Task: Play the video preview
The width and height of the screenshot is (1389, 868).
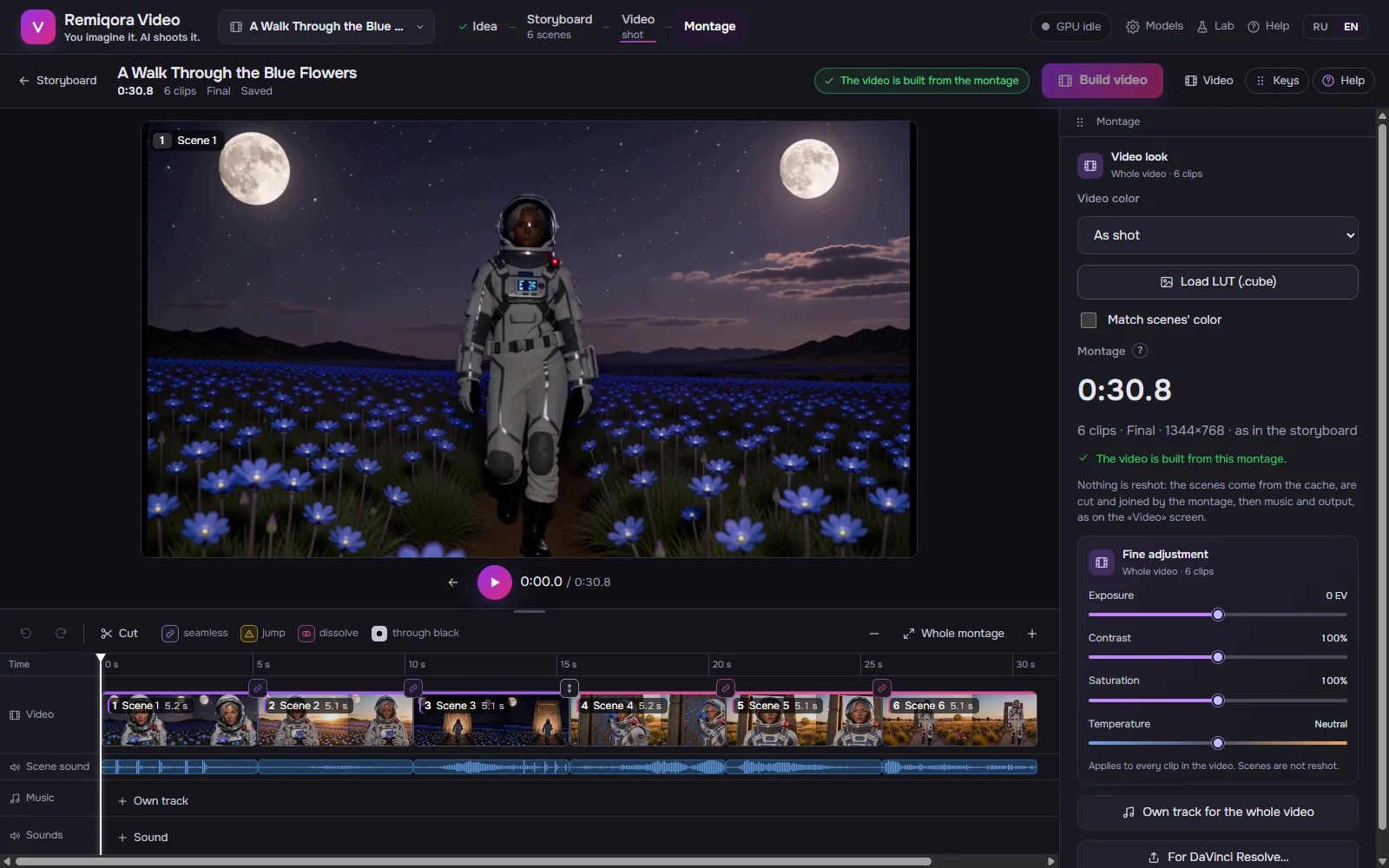Action: (495, 582)
